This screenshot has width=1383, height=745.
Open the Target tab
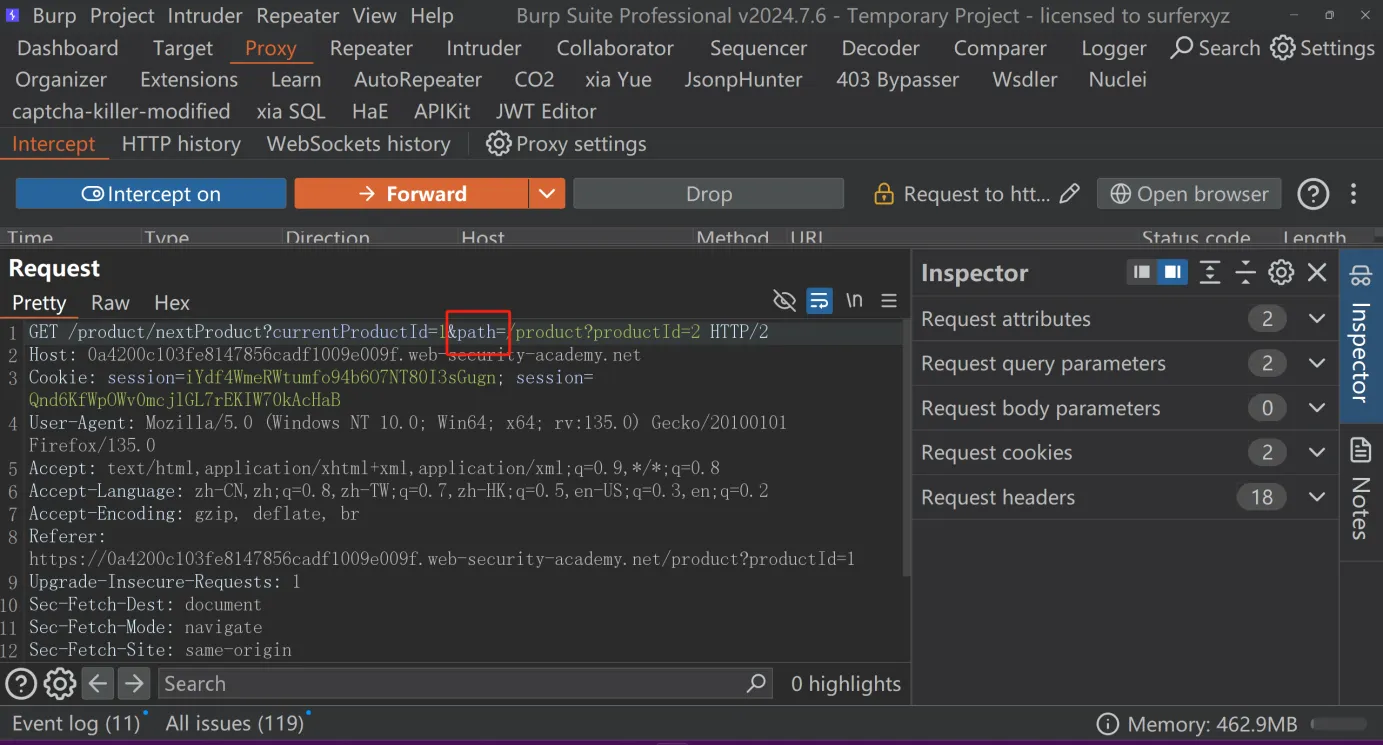point(183,48)
